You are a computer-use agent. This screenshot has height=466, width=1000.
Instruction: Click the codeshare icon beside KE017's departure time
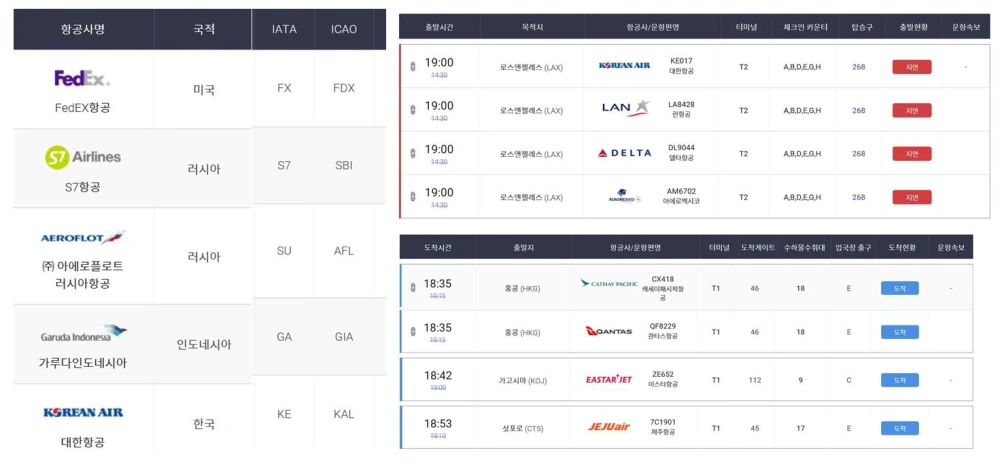click(413, 67)
